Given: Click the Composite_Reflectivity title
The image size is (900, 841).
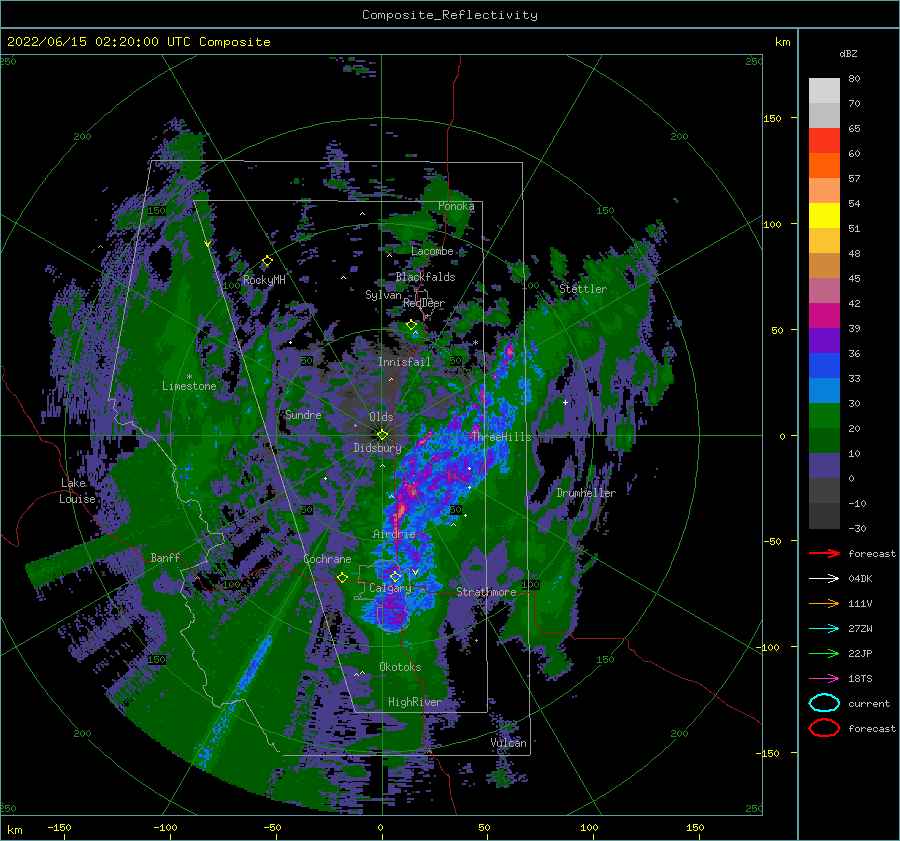Looking at the screenshot, I should tap(449, 15).
